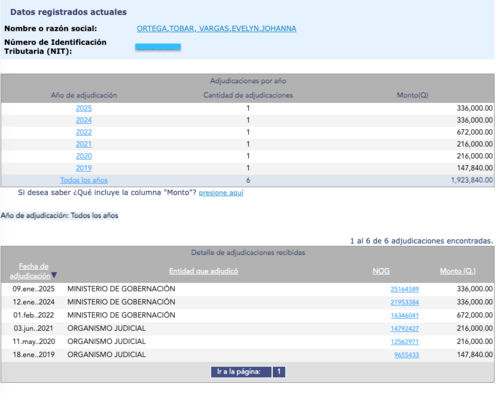Open NOG 9655433 link

[x=406, y=355]
